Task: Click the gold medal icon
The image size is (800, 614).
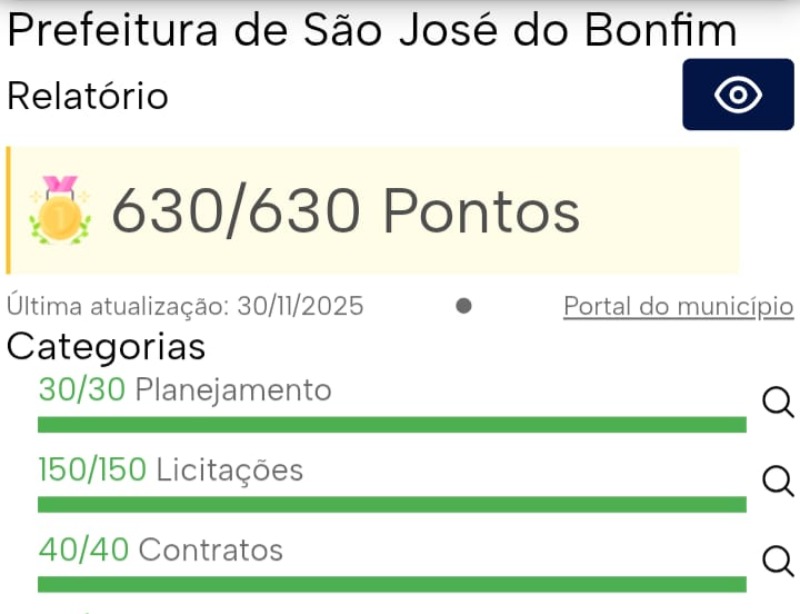Action: point(60,210)
